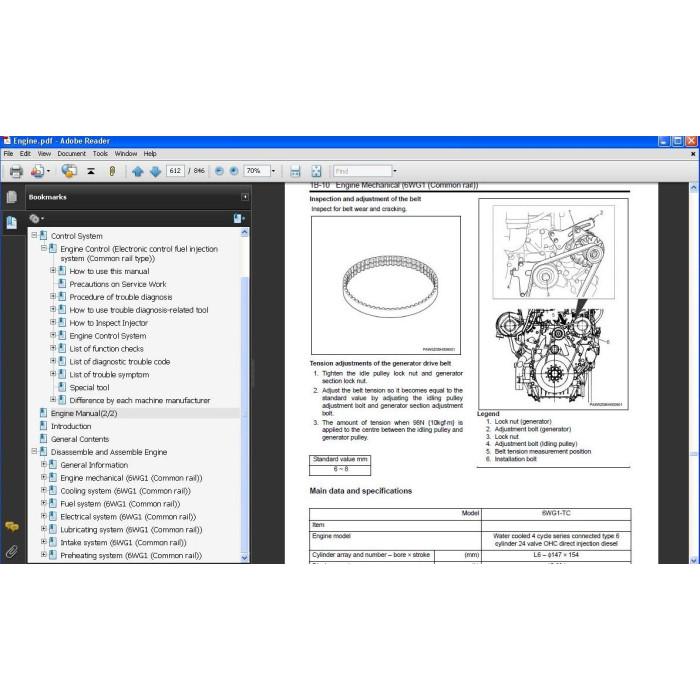700x700 pixels.
Task: Expand Cooling system (6WG1) bookmark
Action: [44, 490]
